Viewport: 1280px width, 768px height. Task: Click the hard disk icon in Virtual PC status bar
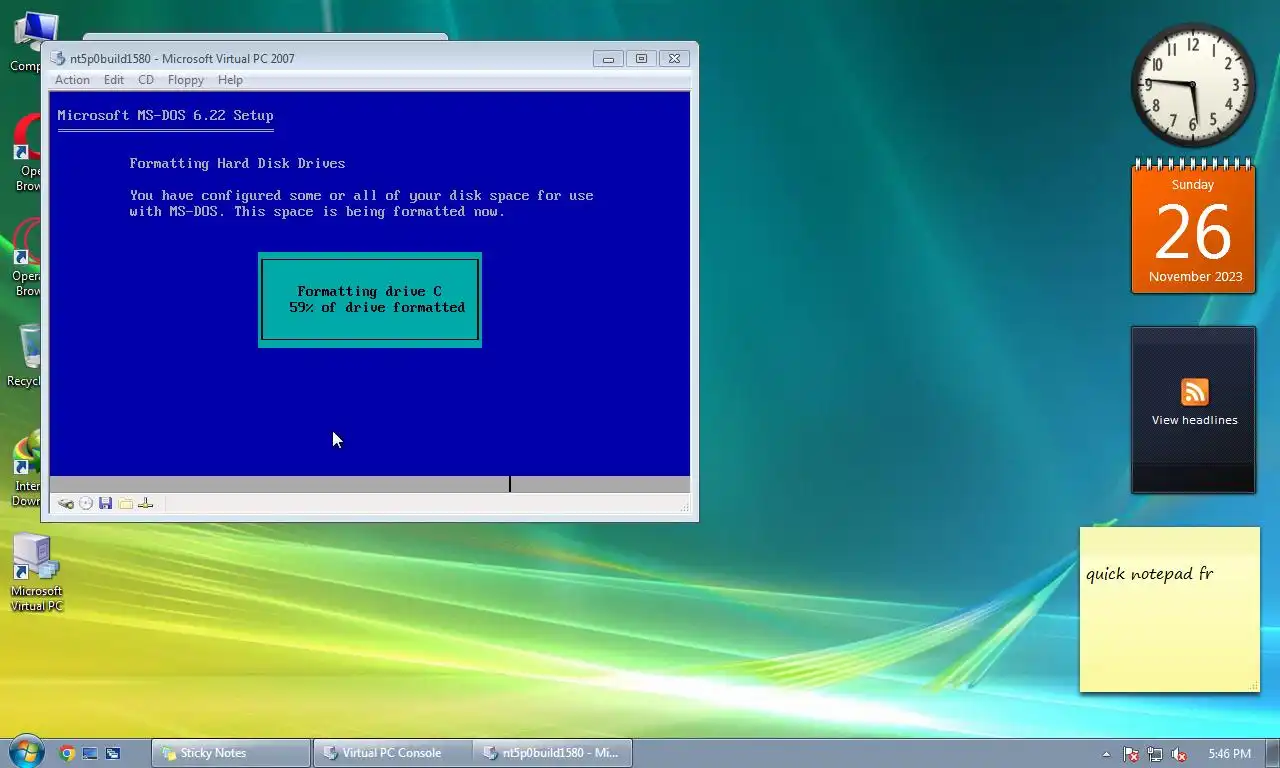65,504
